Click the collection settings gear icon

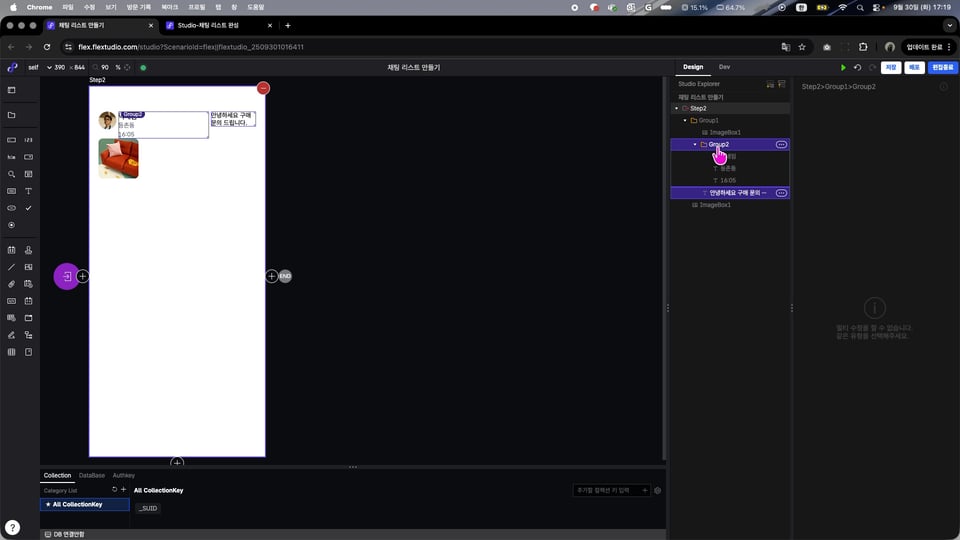[x=657, y=490]
